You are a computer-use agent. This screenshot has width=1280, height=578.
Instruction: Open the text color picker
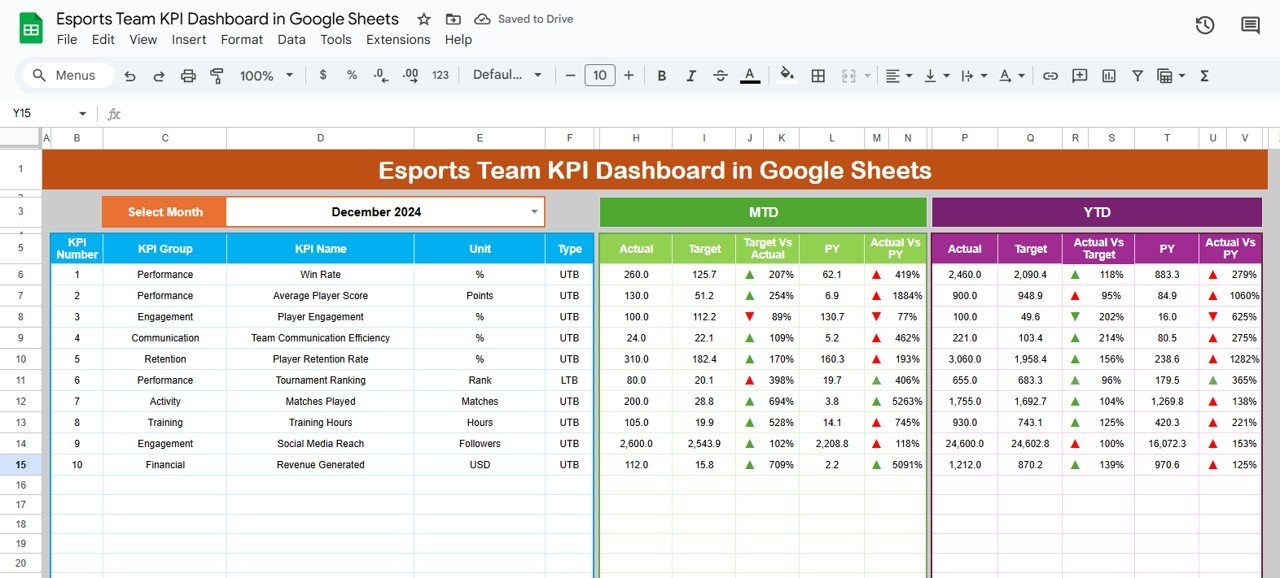750,75
